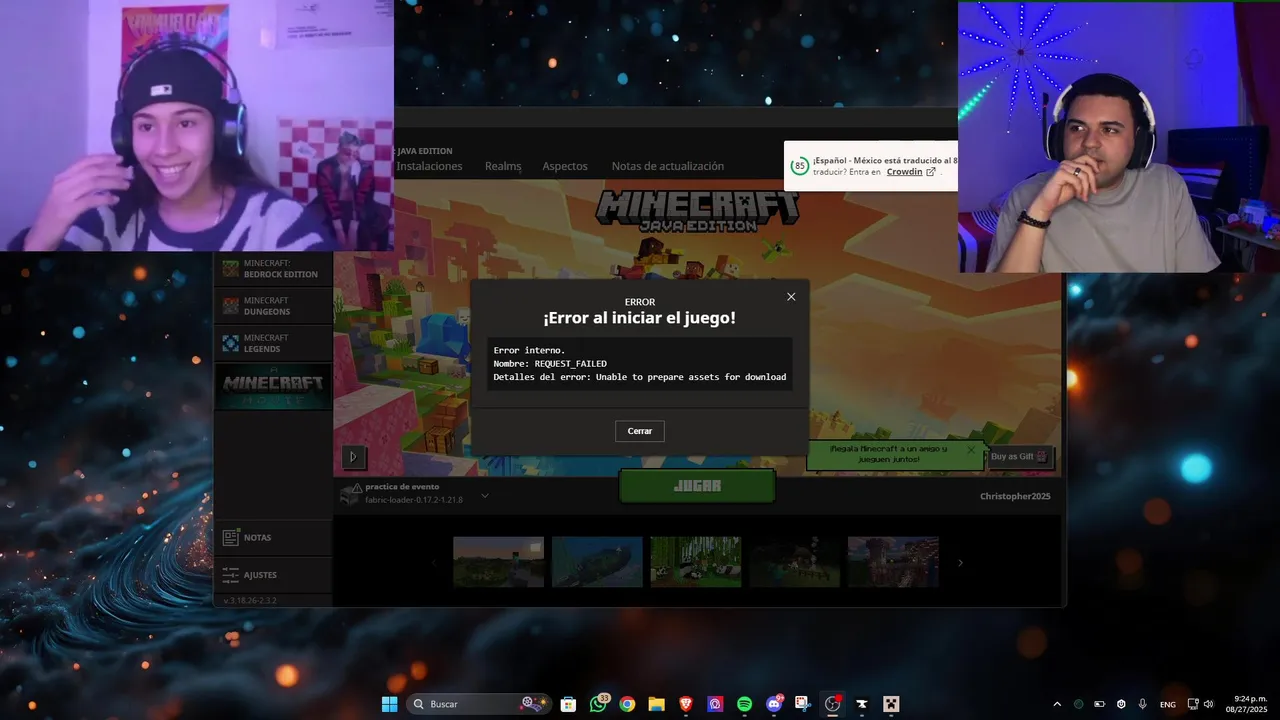Viewport: 1280px width, 720px height.
Task: Open the Ajustes settings section
Action: pos(273,575)
